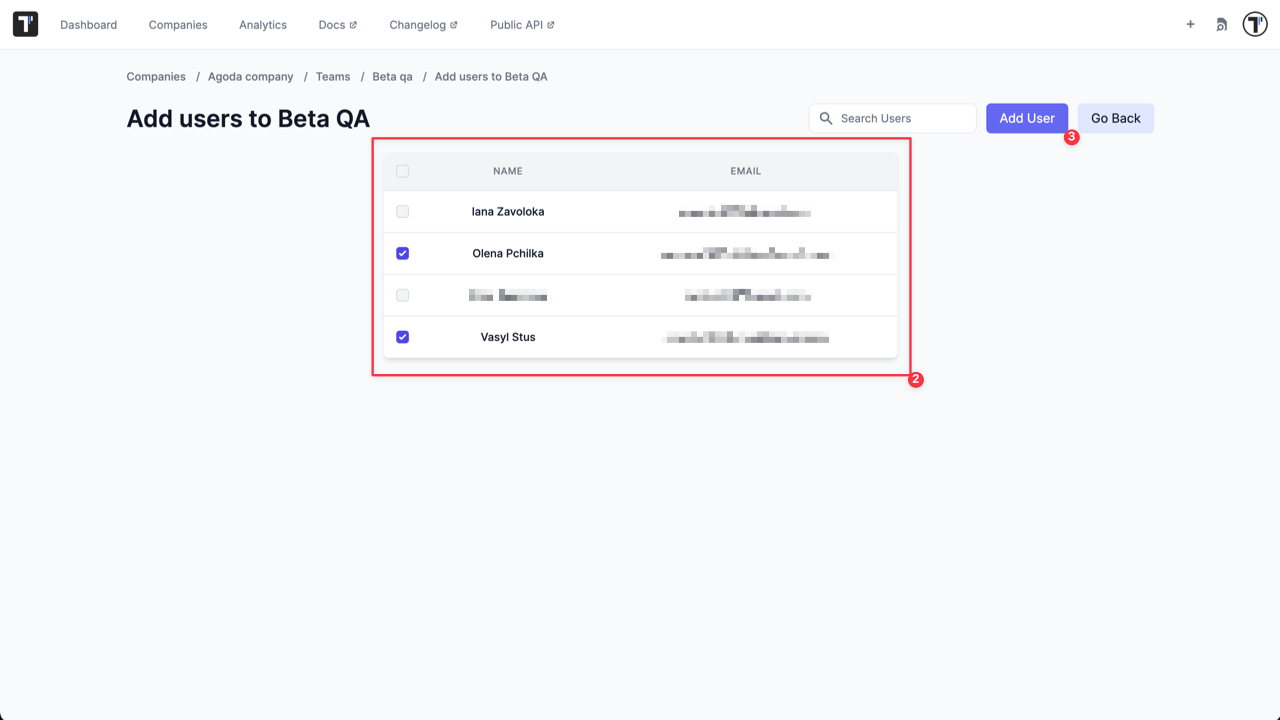1280x720 pixels.
Task: Open the Beta qa breadcrumb link
Action: 391,76
